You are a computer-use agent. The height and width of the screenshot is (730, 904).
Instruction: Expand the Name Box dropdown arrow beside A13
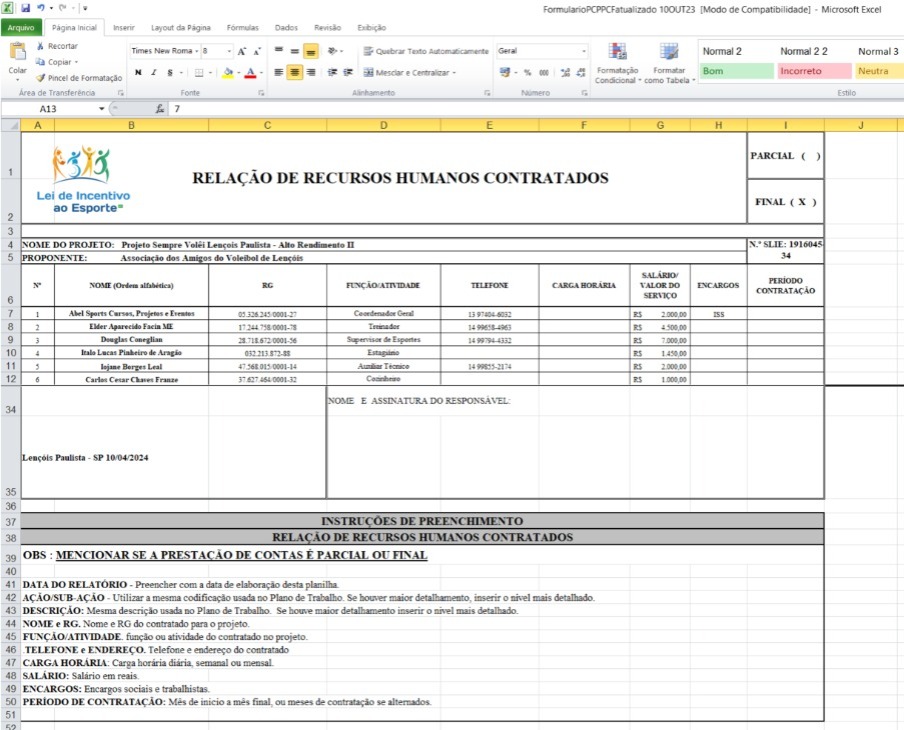click(101, 108)
